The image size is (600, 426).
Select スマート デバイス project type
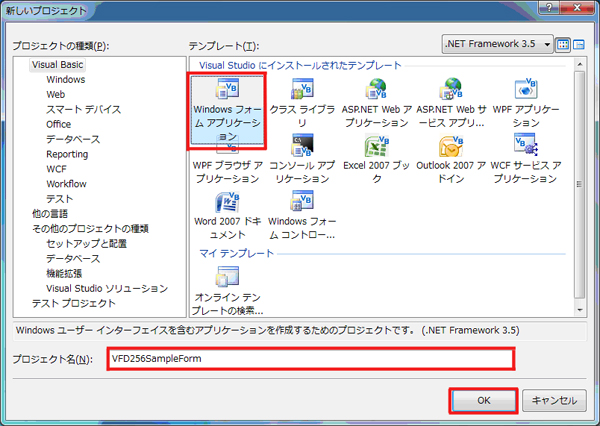[x=83, y=109]
